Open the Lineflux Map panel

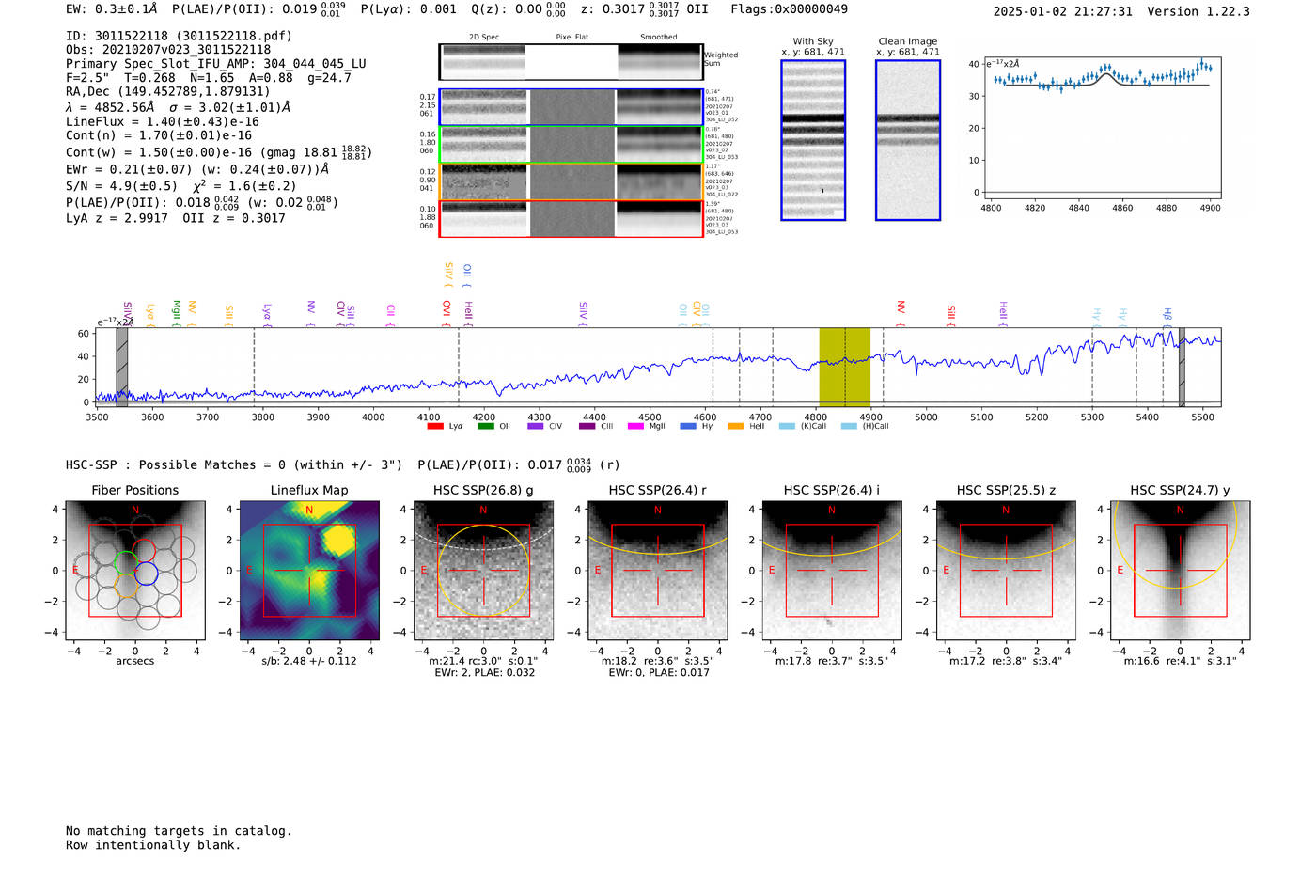pyautogui.click(x=309, y=571)
